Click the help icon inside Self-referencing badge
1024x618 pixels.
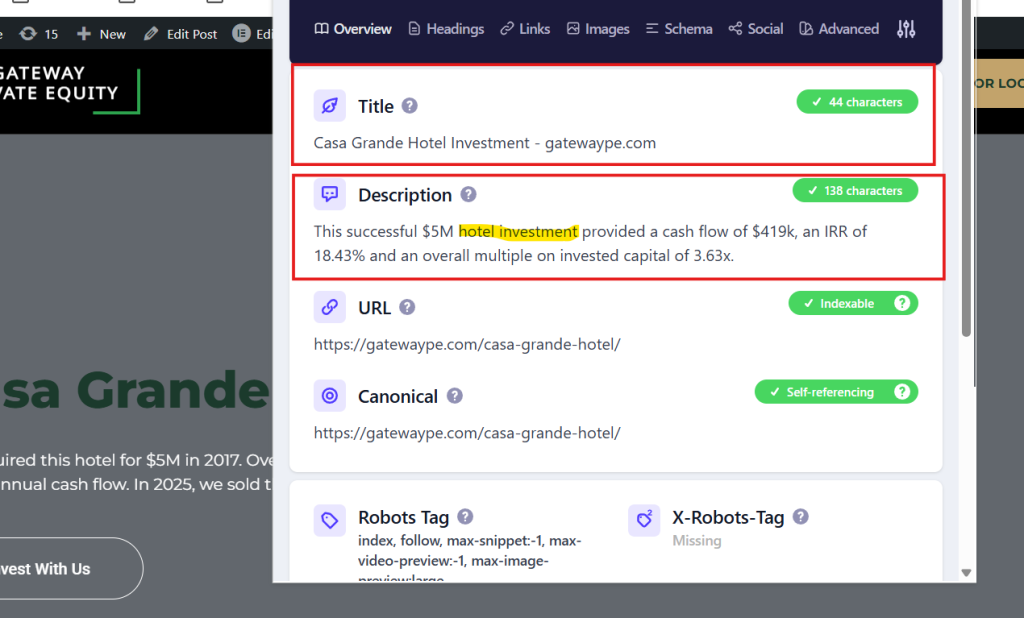point(902,392)
